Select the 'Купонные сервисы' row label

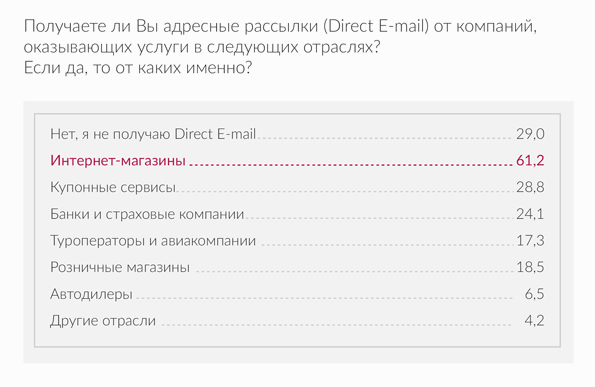113,187
